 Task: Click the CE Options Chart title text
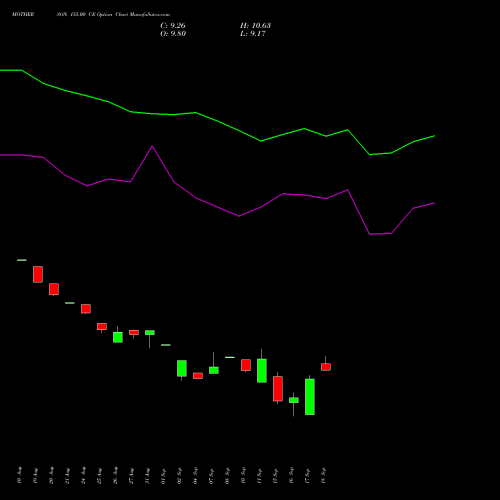(x=108, y=15)
